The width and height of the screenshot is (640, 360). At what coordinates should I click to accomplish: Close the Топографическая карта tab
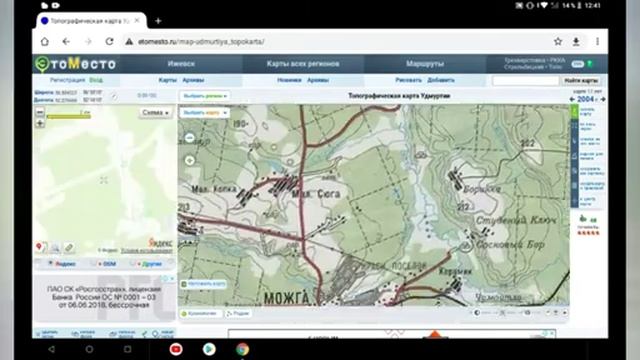click(137, 20)
